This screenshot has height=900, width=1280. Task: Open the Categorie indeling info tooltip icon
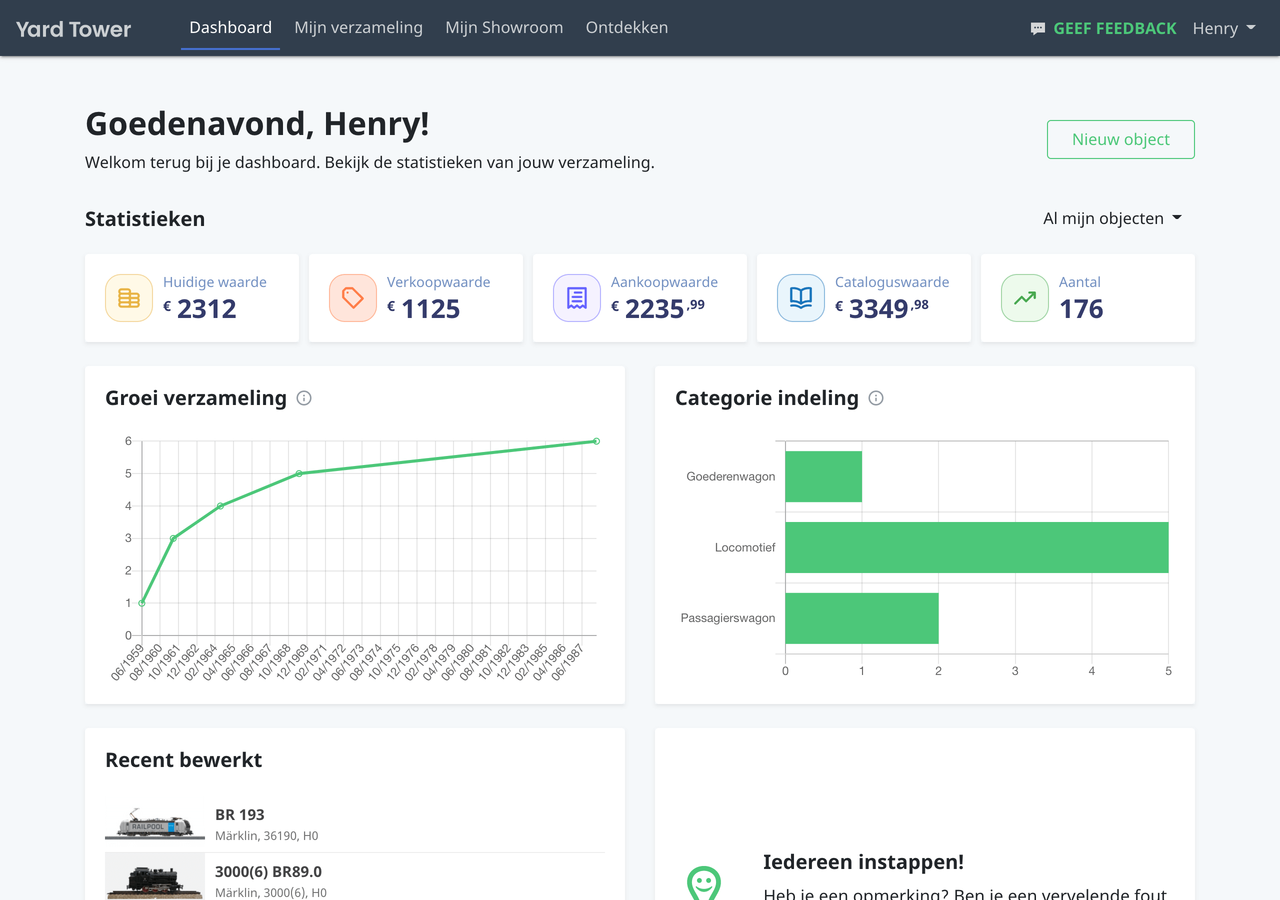pyautogui.click(x=875, y=398)
